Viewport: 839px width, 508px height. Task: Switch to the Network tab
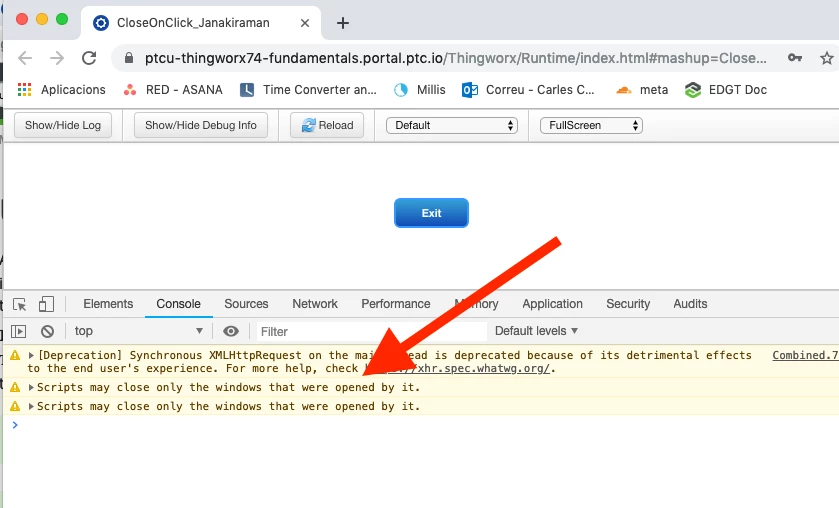click(315, 304)
